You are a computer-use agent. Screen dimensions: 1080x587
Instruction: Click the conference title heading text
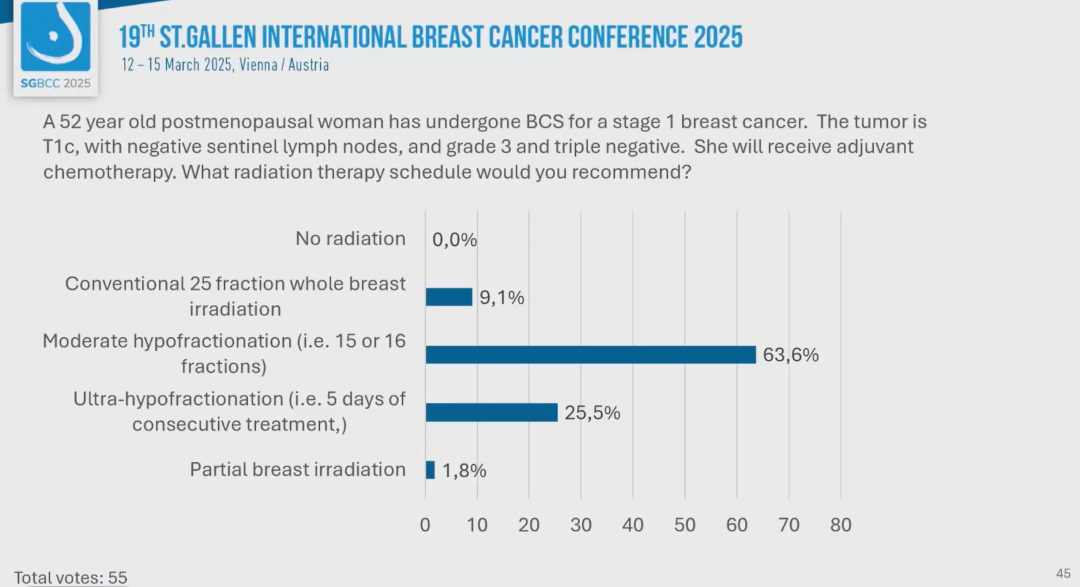431,37
